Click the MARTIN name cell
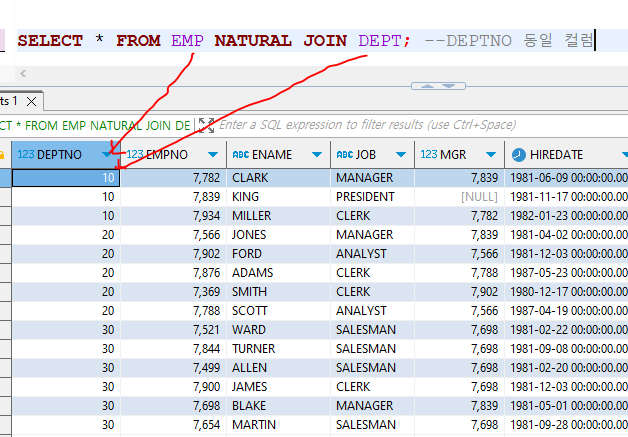This screenshot has height=437, width=628. point(278,425)
